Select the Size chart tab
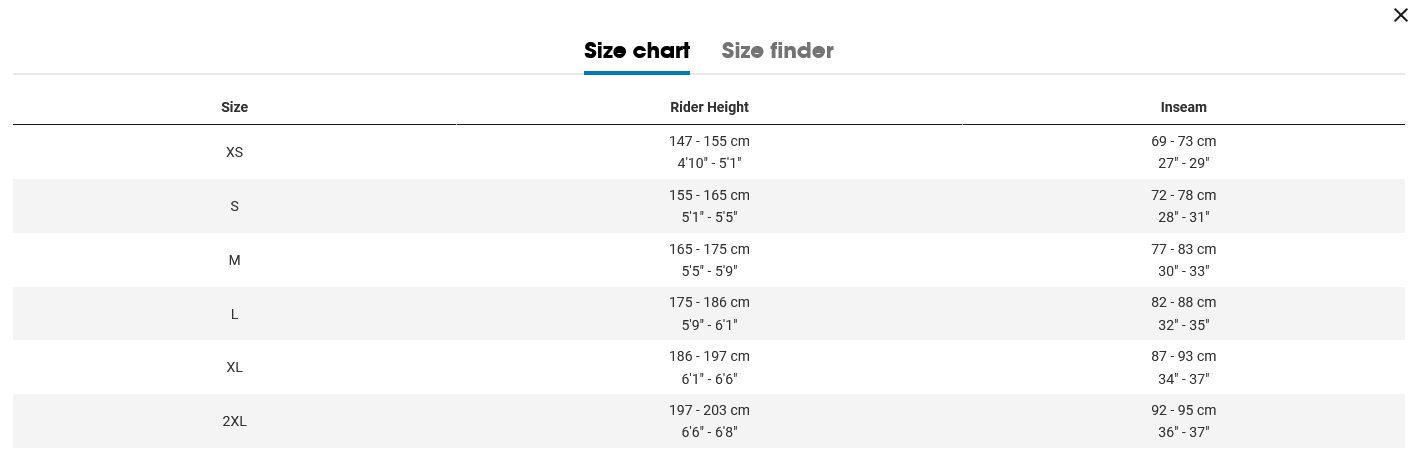 coord(637,51)
